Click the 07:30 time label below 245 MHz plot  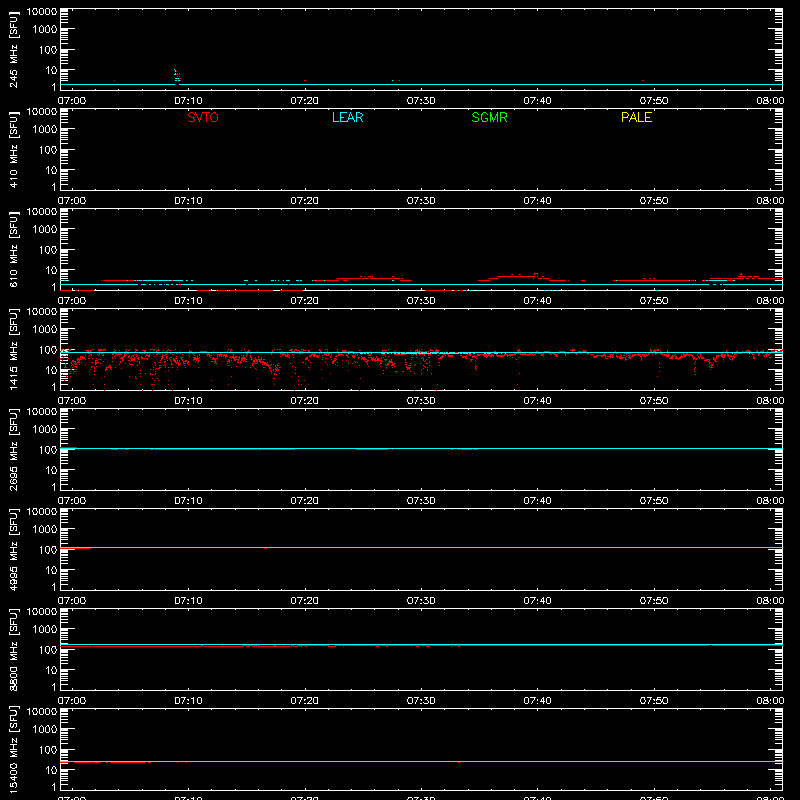coord(421,101)
